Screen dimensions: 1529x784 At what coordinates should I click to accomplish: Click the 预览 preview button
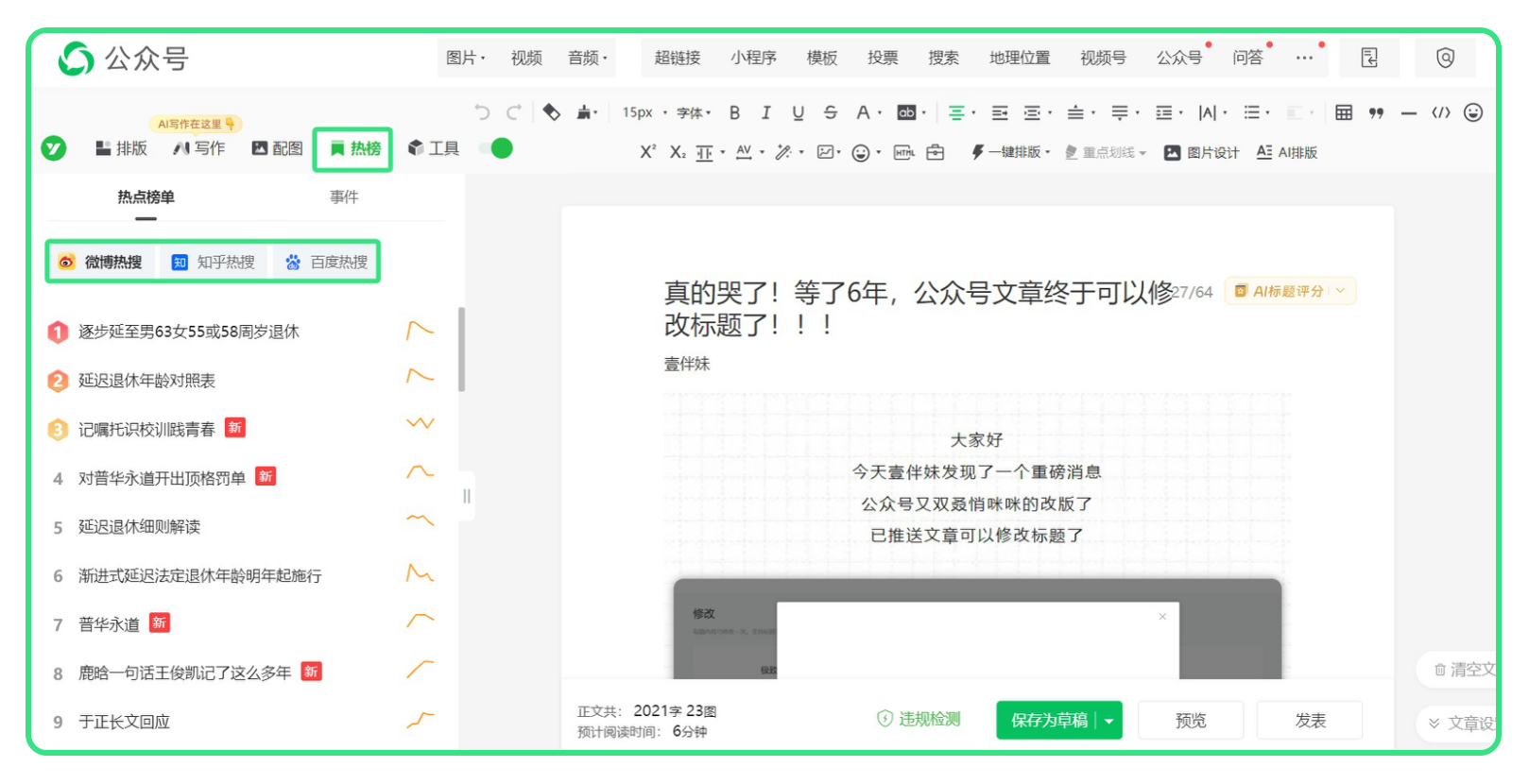(x=1191, y=721)
